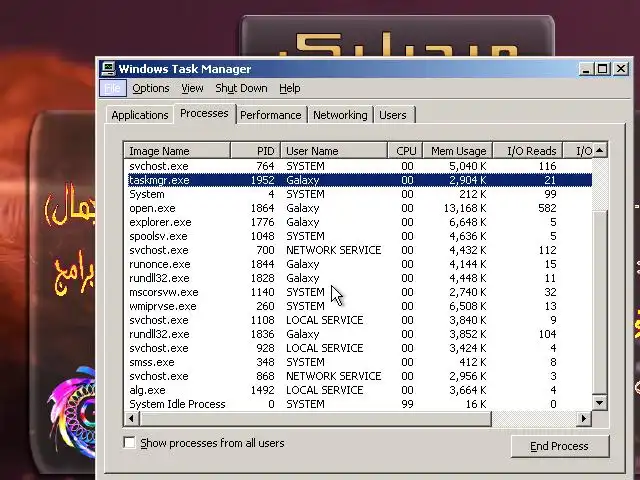640x480 pixels.
Task: Go to the Networking tab
Action: click(x=340, y=115)
